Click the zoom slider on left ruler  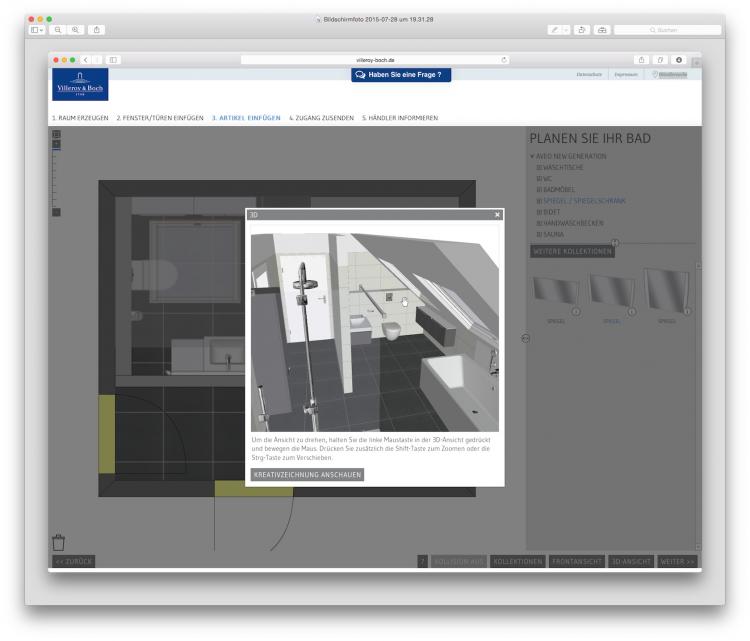tap(56, 145)
